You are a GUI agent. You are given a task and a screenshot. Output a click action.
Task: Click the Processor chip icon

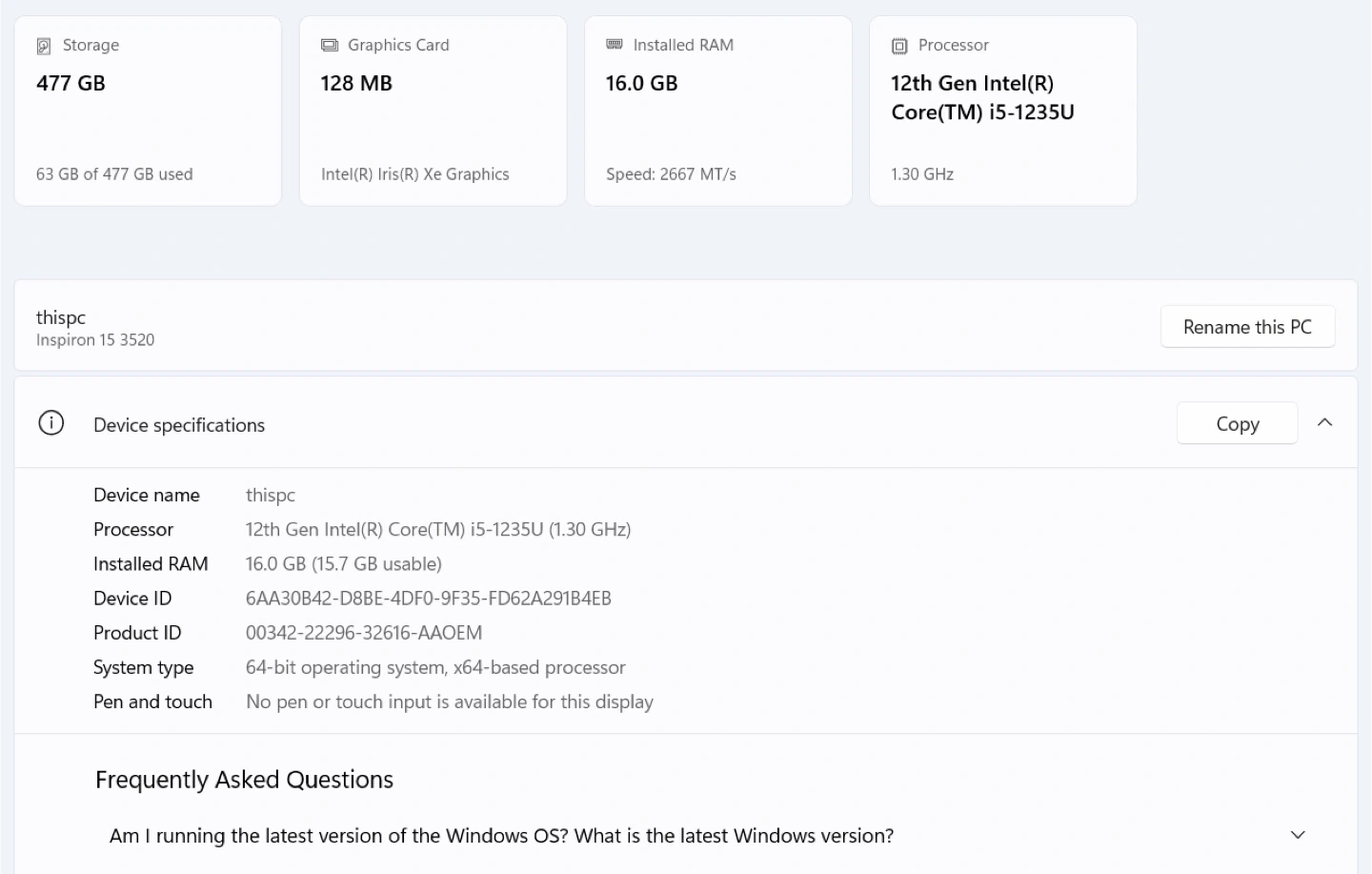[899, 46]
